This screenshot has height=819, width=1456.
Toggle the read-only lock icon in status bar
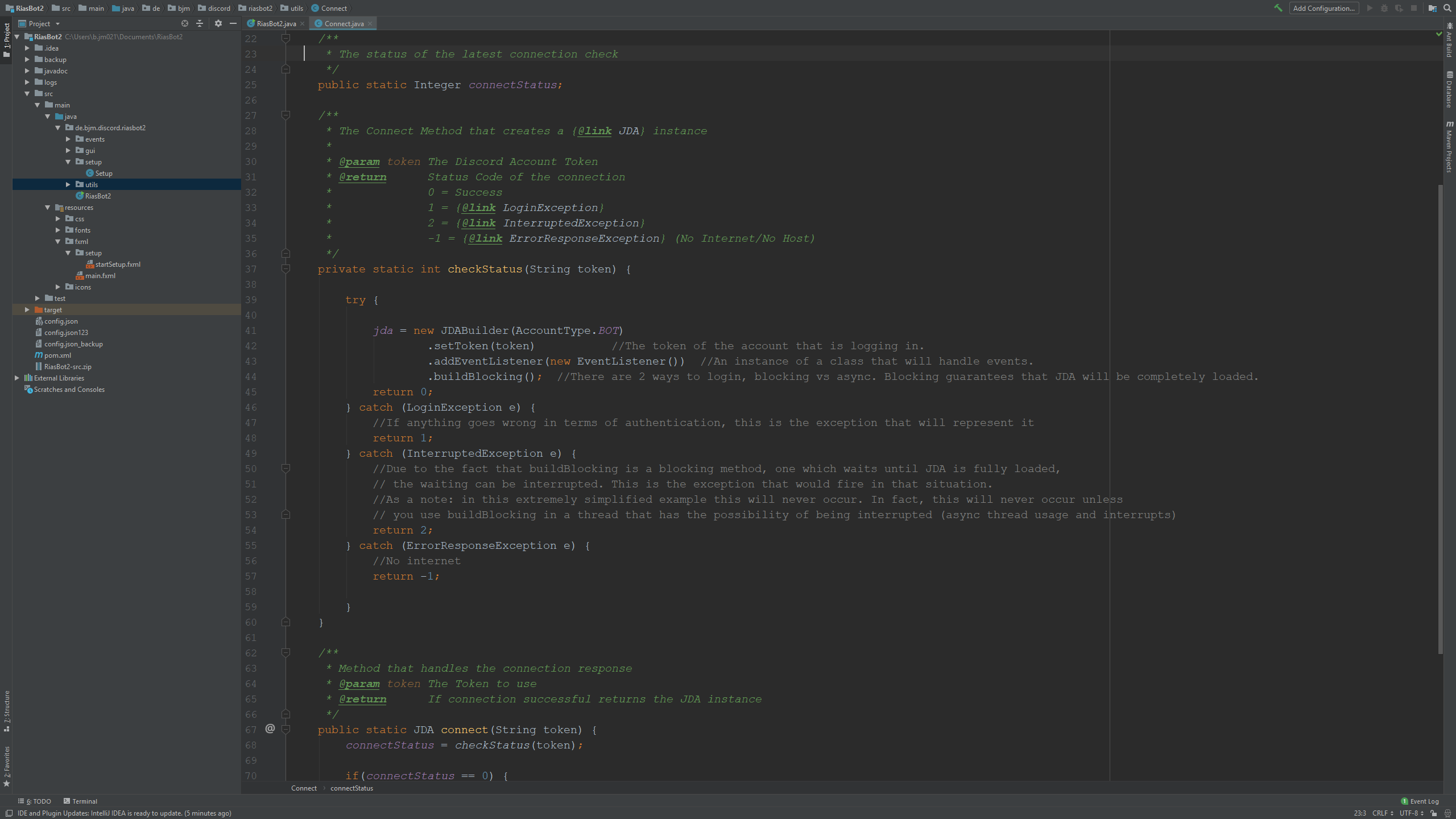[x=1434, y=813]
